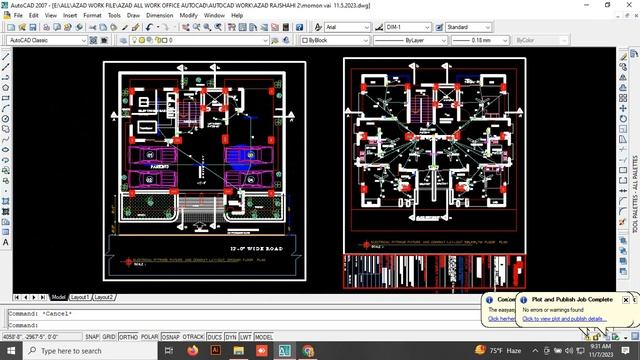
Task: Select the Erase tool in Modify toolbar
Action: coord(623,57)
